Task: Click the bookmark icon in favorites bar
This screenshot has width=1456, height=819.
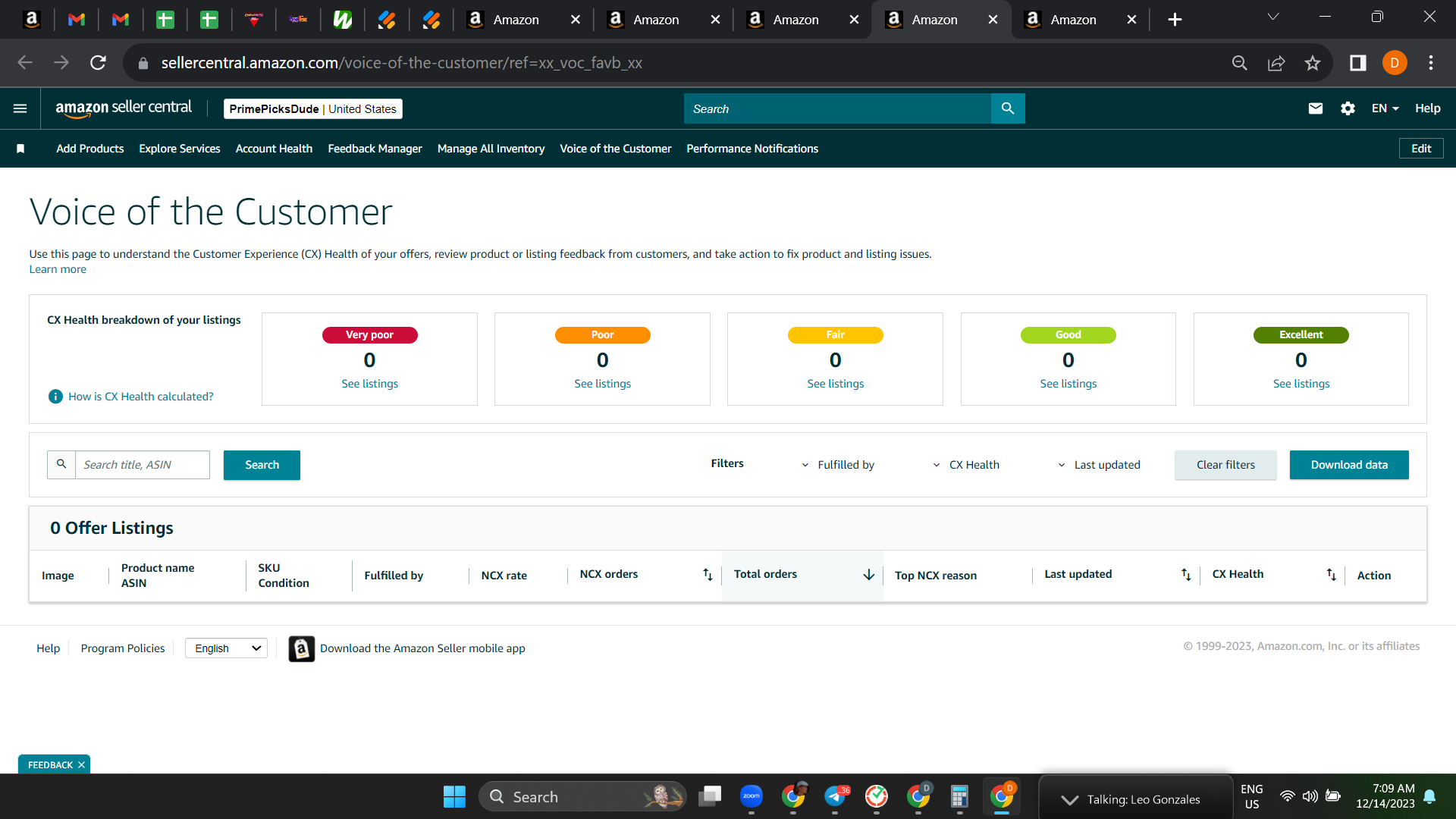Action: click(x=20, y=149)
